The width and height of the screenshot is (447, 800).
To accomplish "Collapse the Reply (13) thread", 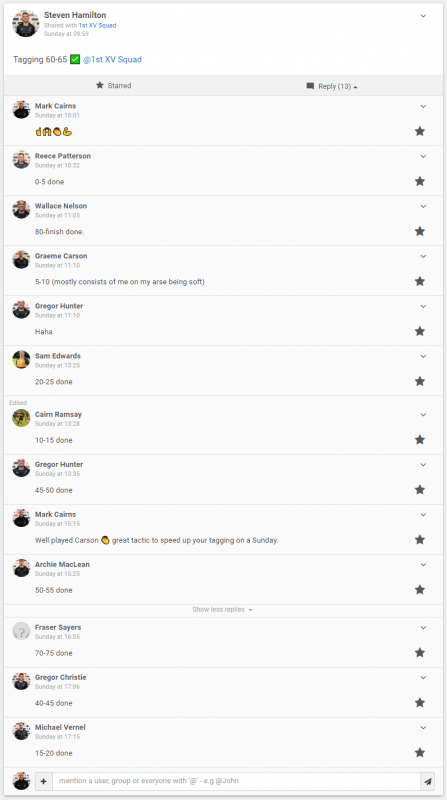I will pyautogui.click(x=332, y=86).
